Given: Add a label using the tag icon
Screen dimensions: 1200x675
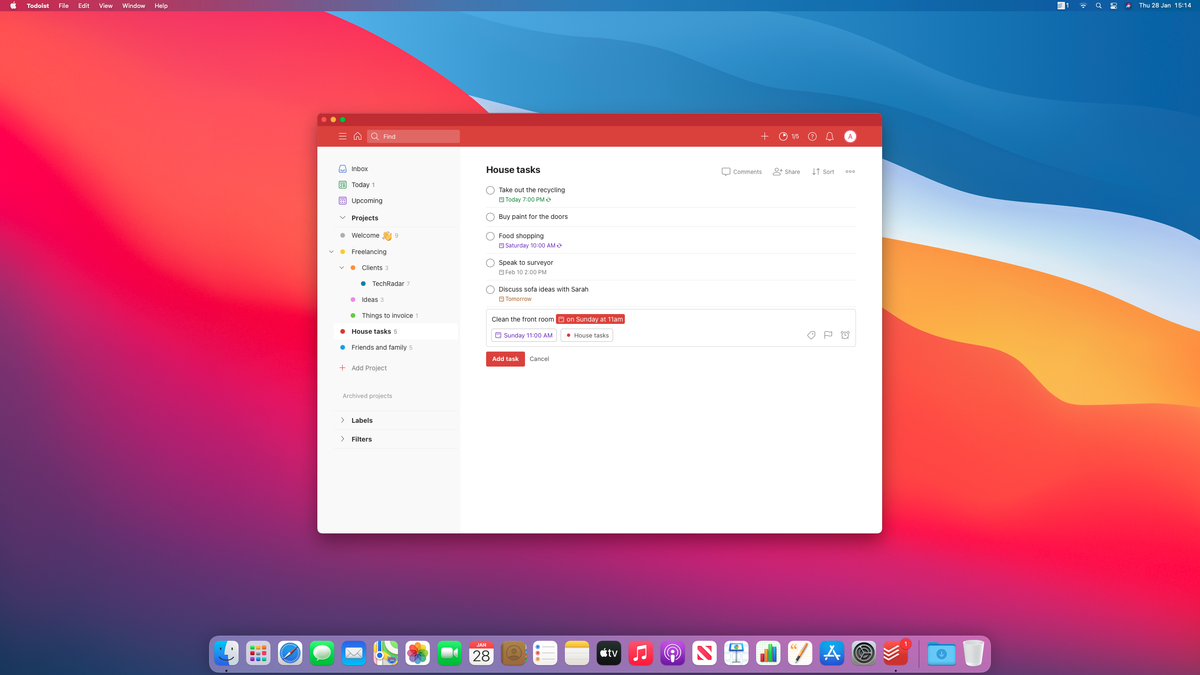Looking at the screenshot, I should coord(811,335).
